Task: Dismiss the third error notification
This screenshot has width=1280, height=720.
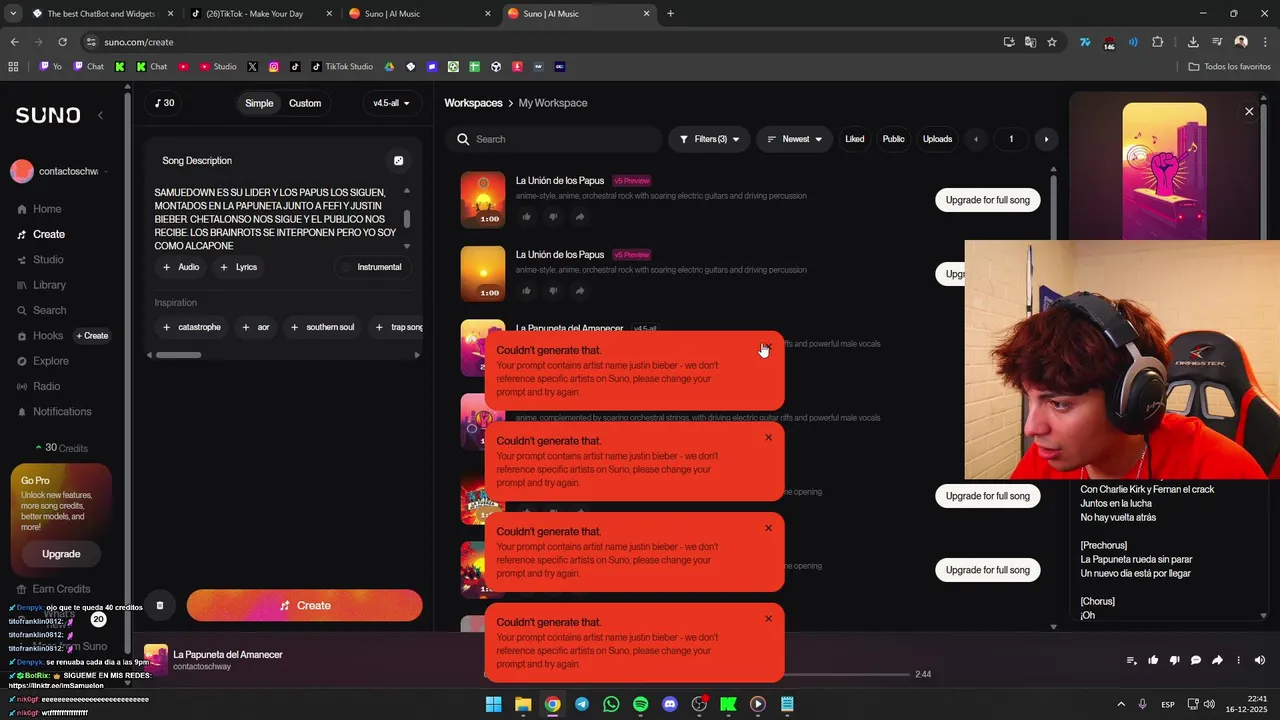Action: [x=768, y=528]
